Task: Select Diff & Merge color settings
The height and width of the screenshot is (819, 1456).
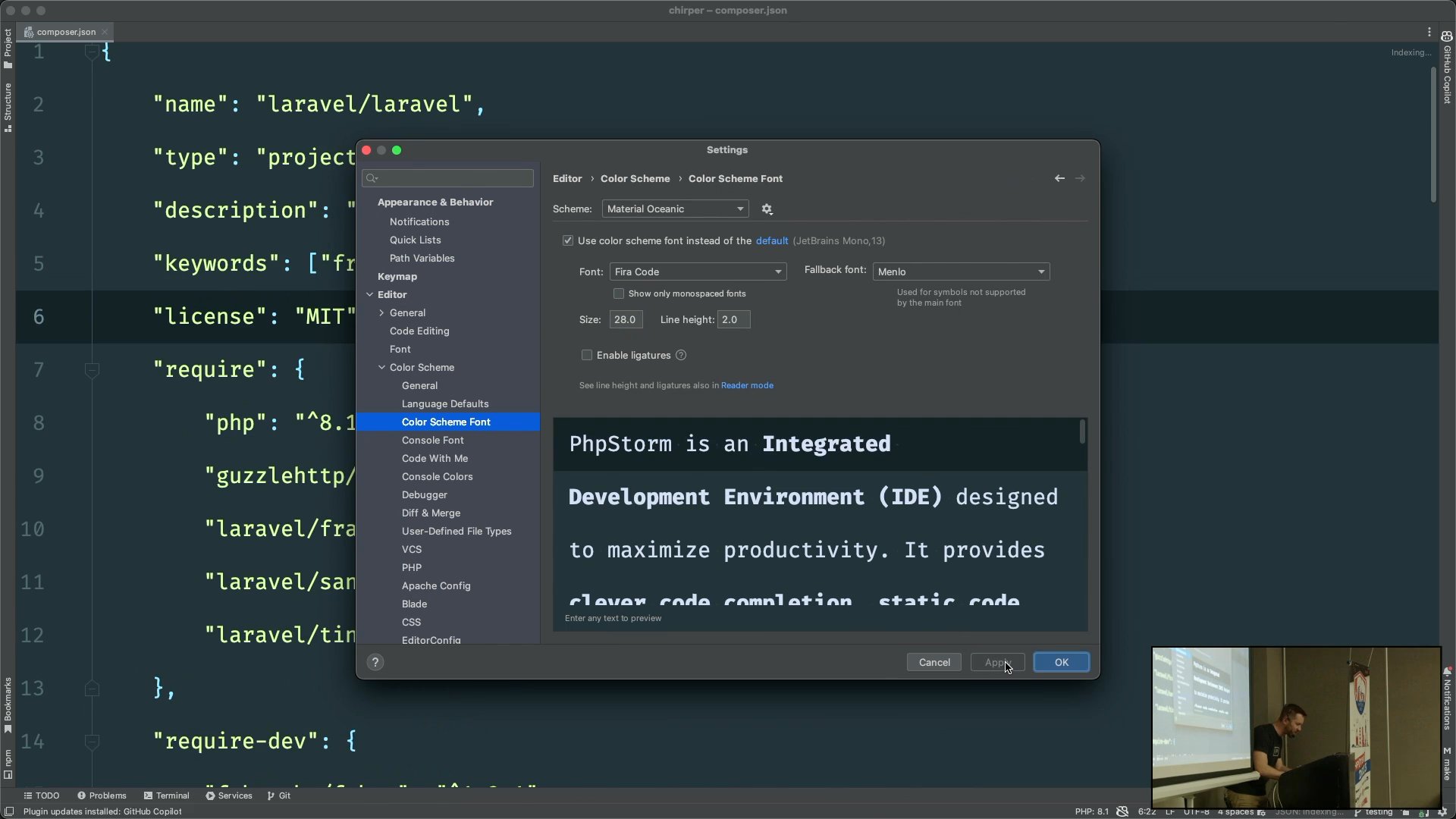Action: click(431, 513)
